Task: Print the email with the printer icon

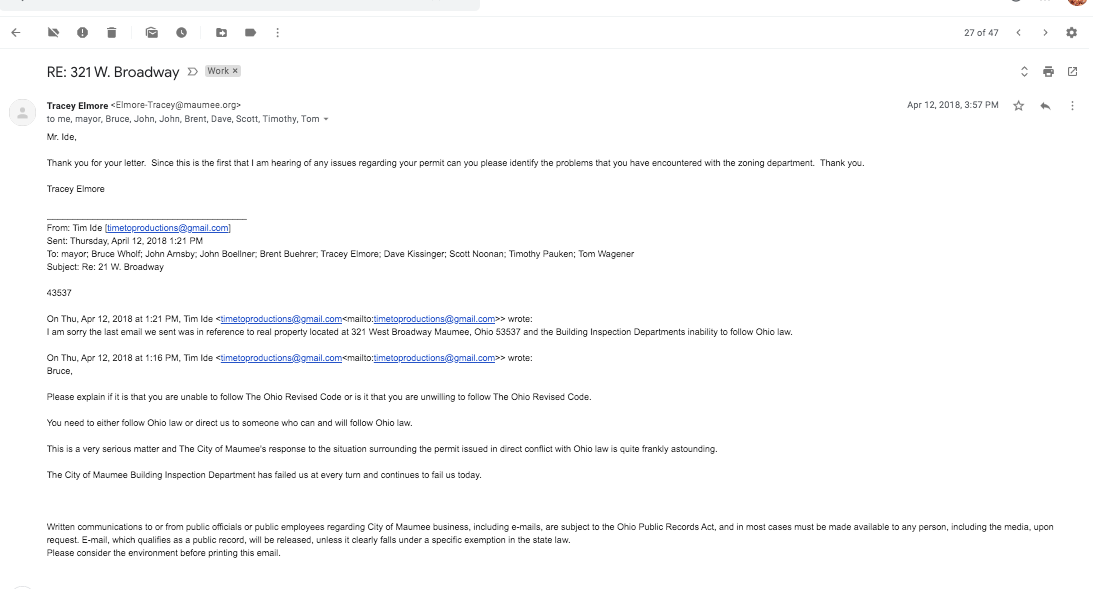Action: coord(1048,72)
